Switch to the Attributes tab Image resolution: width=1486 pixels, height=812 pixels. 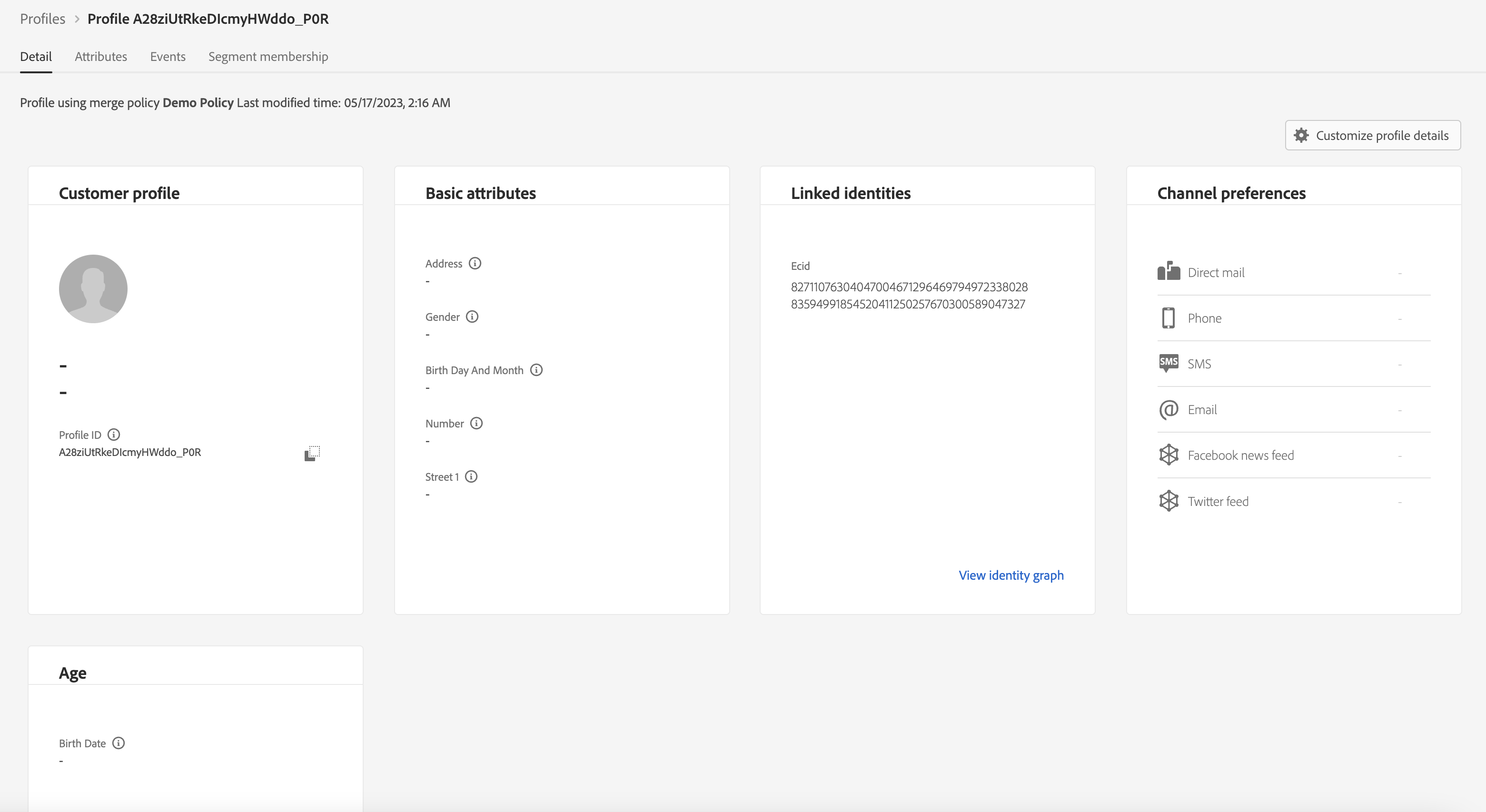(101, 57)
